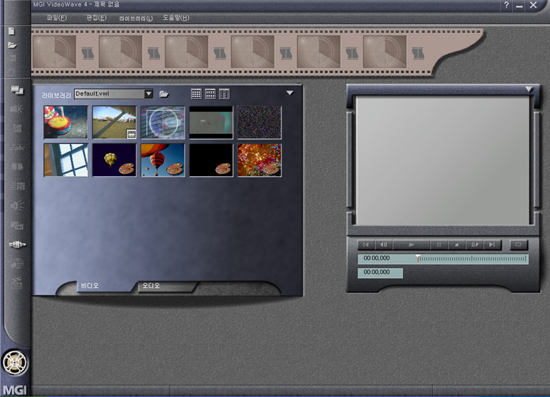Select the yellow balloon on dark thumbnail
This screenshot has width=550, height=397.
pos(114,160)
